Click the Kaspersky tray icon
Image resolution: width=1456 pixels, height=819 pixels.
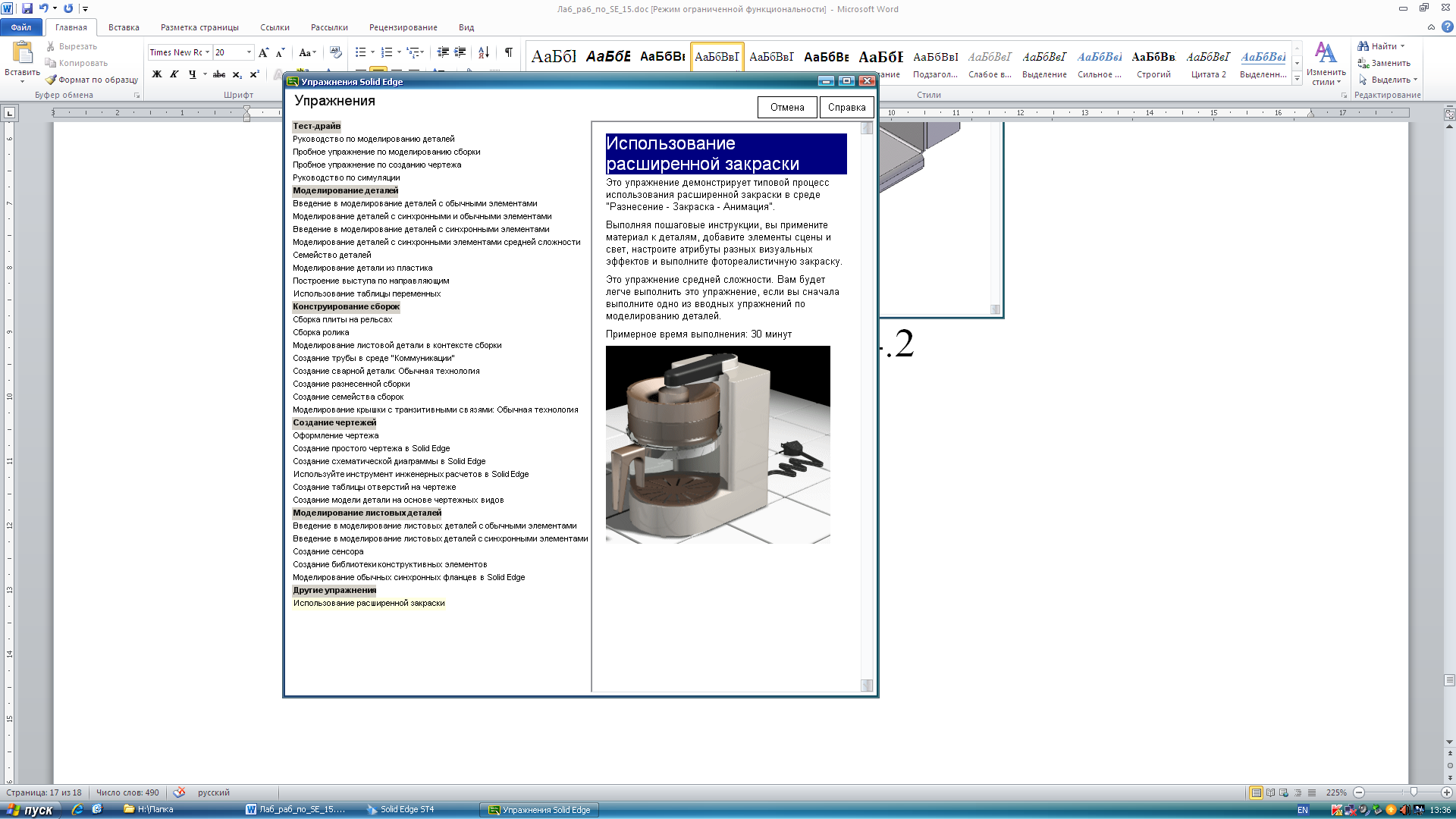pos(1336,810)
